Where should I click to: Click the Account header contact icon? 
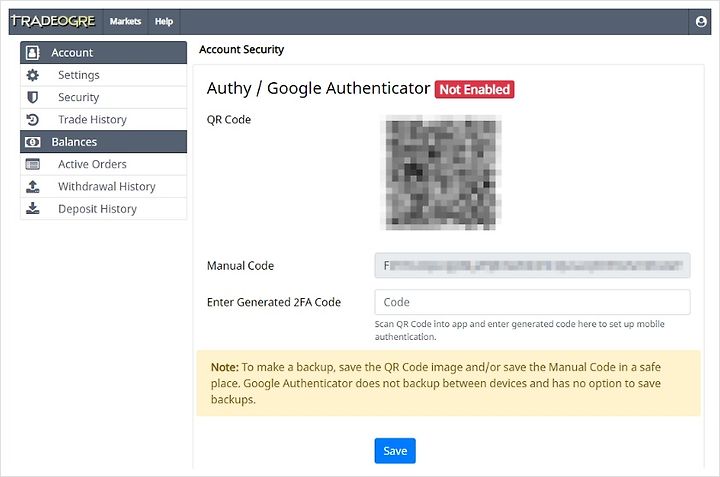(x=33, y=53)
